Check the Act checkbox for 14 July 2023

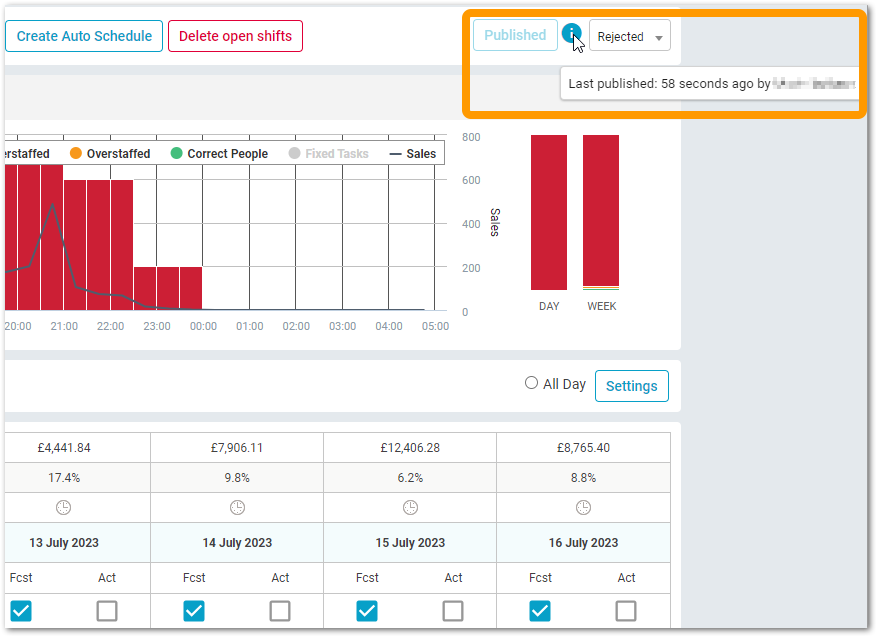pyautogui.click(x=280, y=610)
